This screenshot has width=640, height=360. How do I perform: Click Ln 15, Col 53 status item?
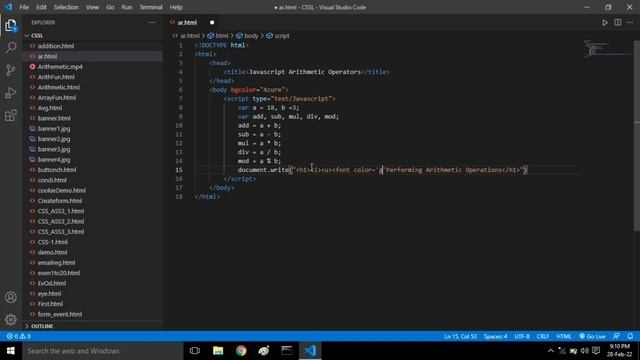click(460, 336)
